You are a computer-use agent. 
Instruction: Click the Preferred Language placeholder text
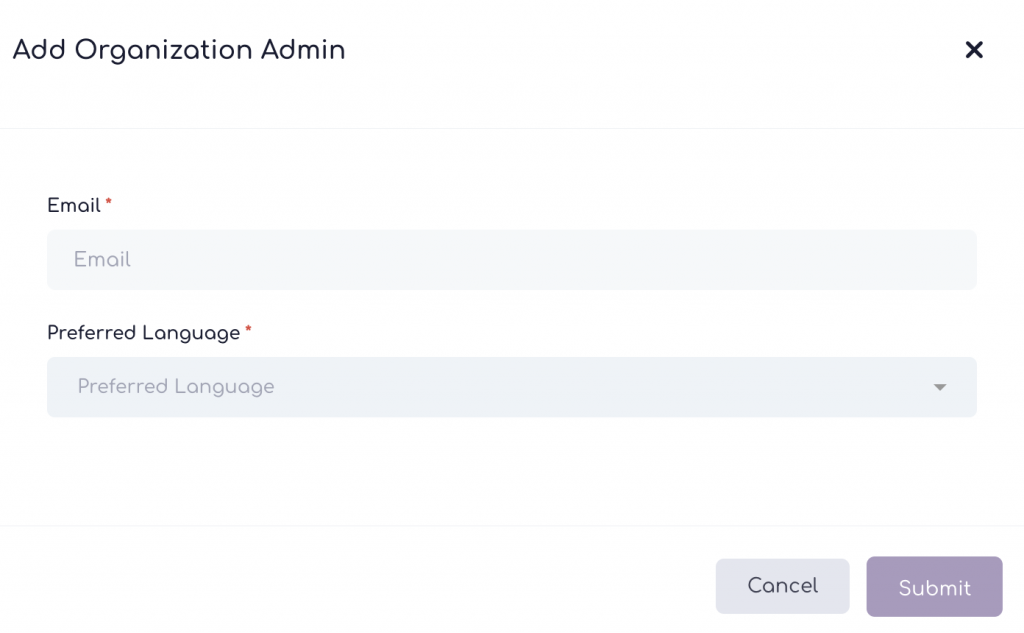[176, 387]
